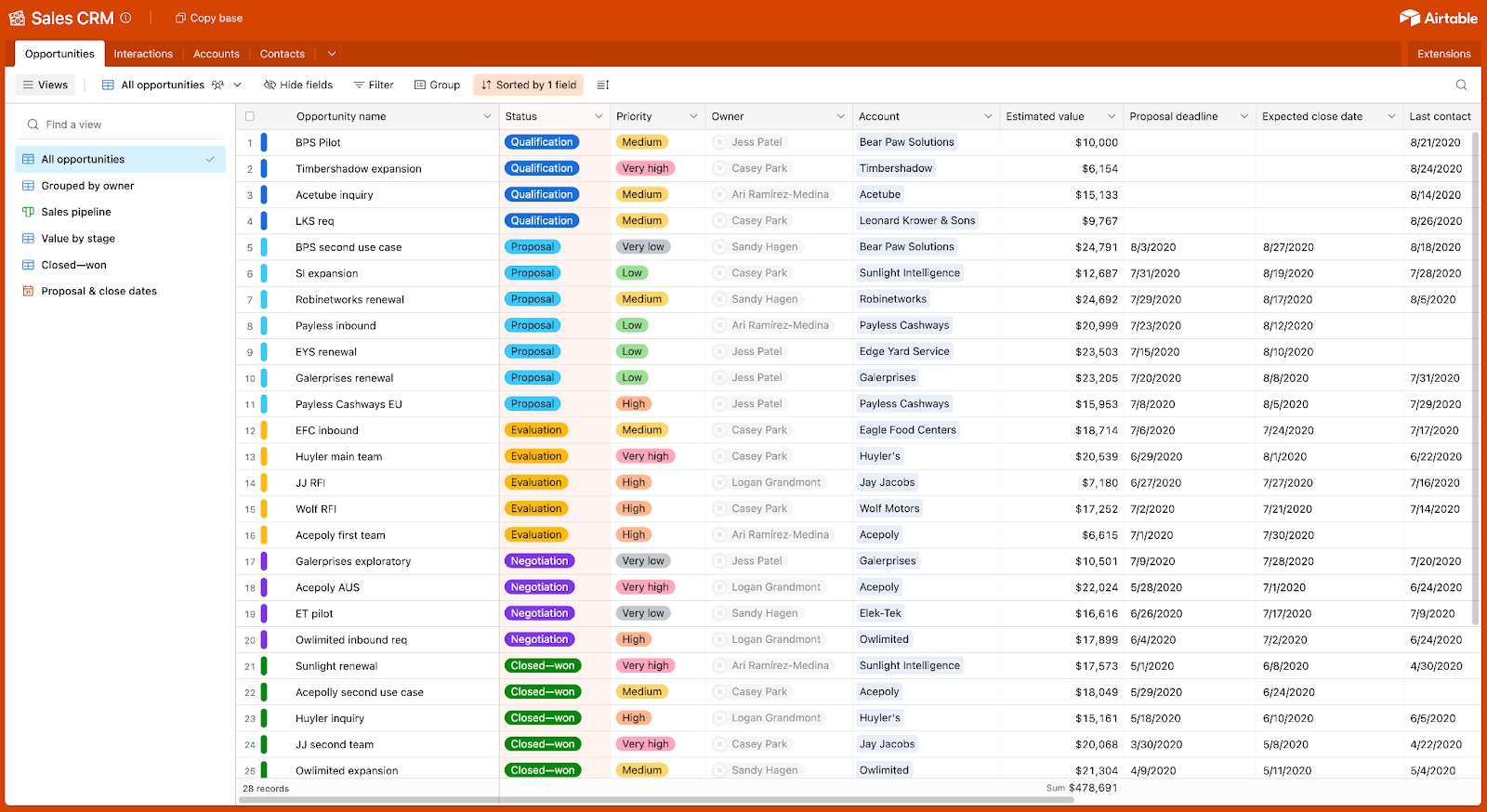This screenshot has width=1487, height=812.
Task: Open the Estimated value column menu arrow
Action: coord(1111,116)
